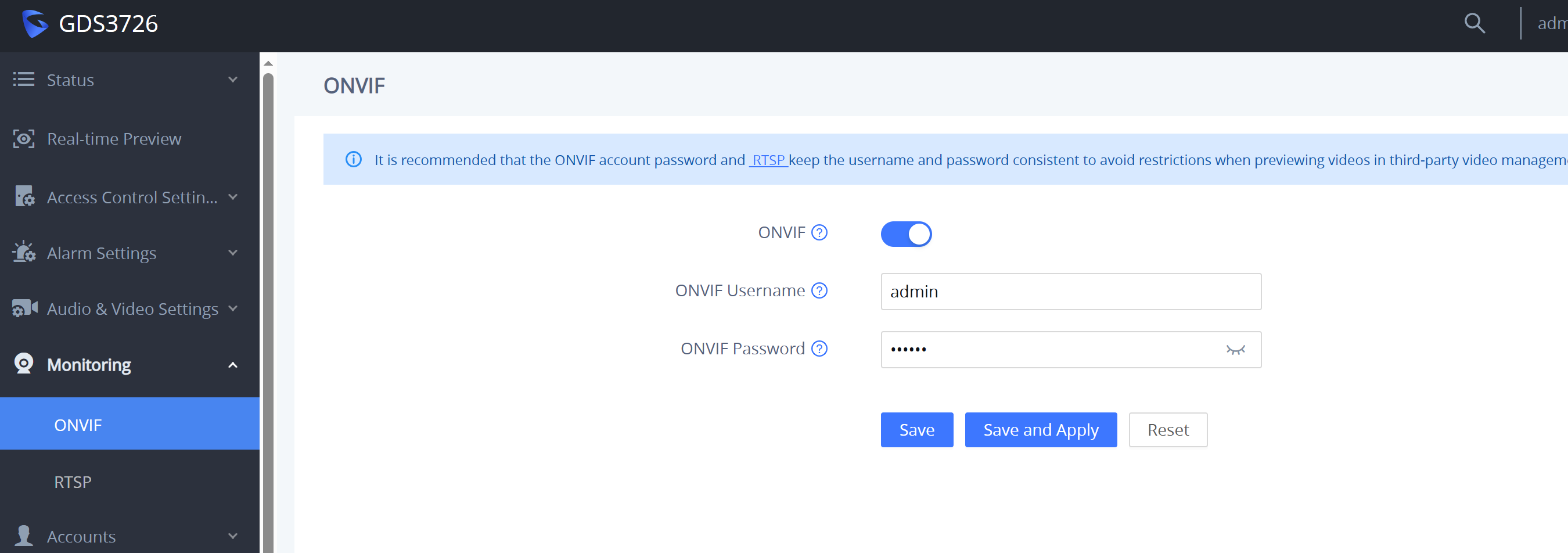
Task: Expand the Status menu chevron
Action: (232, 80)
